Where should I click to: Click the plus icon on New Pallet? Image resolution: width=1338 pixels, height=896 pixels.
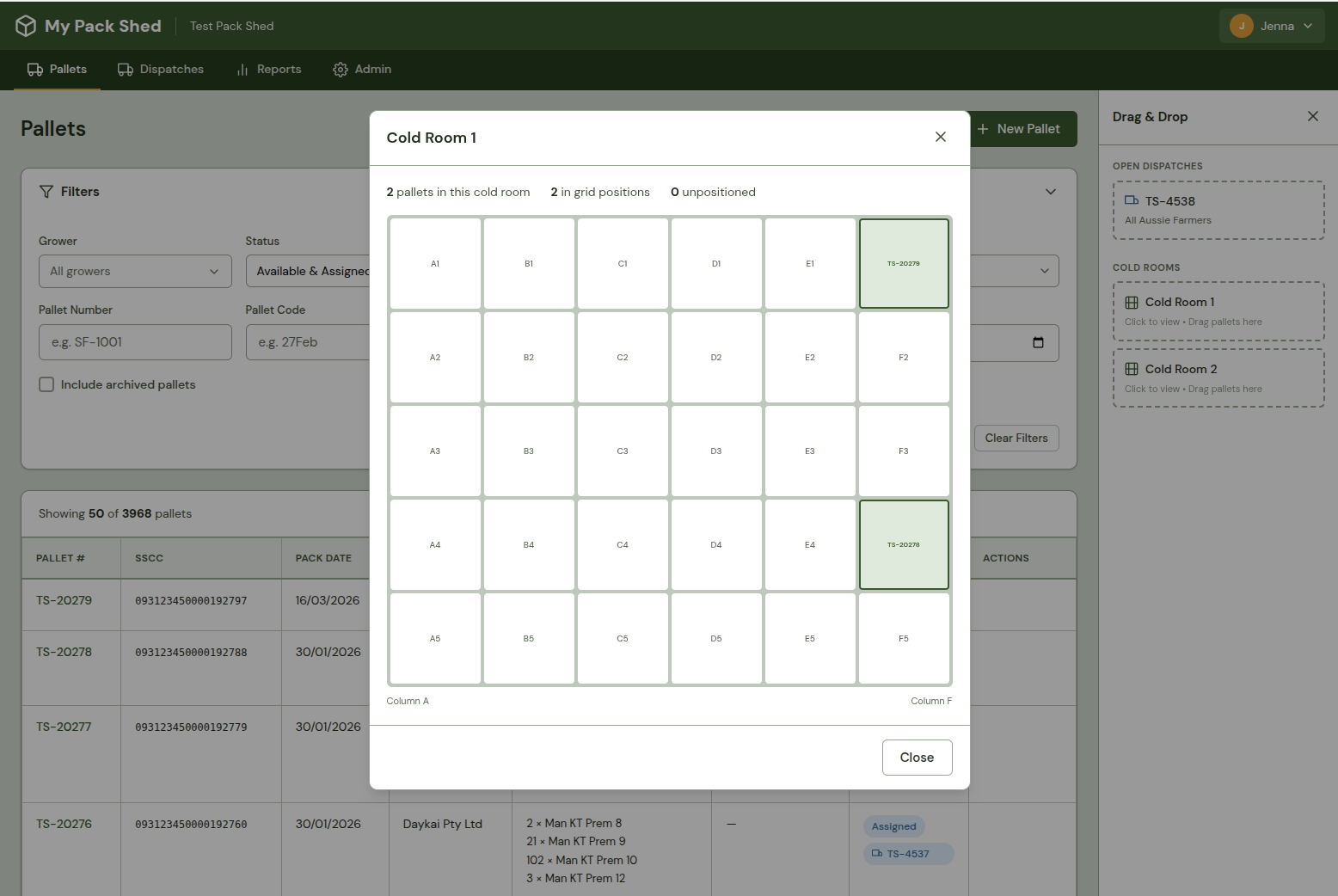point(983,129)
